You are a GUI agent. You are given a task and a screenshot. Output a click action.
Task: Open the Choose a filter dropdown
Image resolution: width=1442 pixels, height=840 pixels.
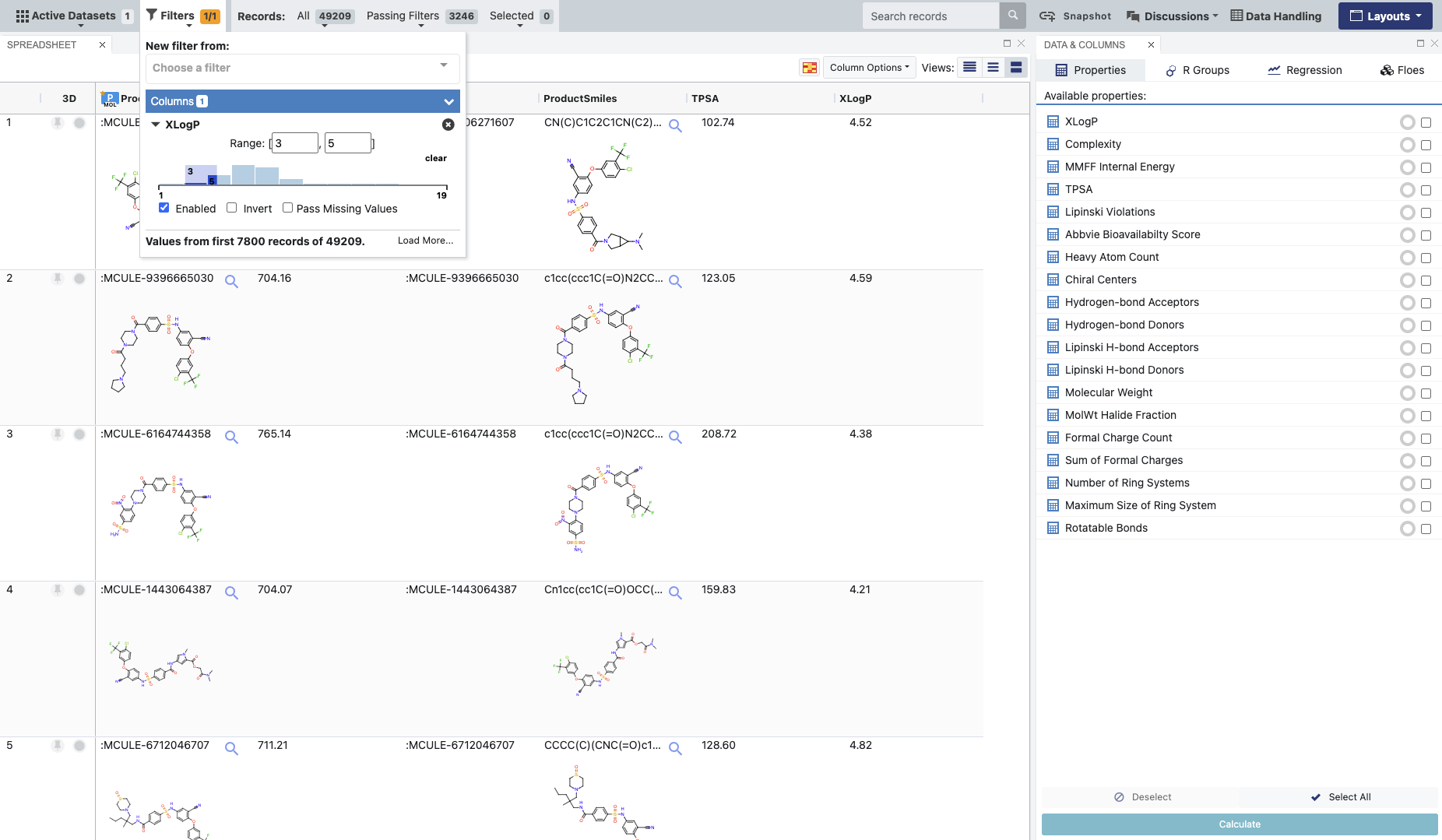(302, 68)
